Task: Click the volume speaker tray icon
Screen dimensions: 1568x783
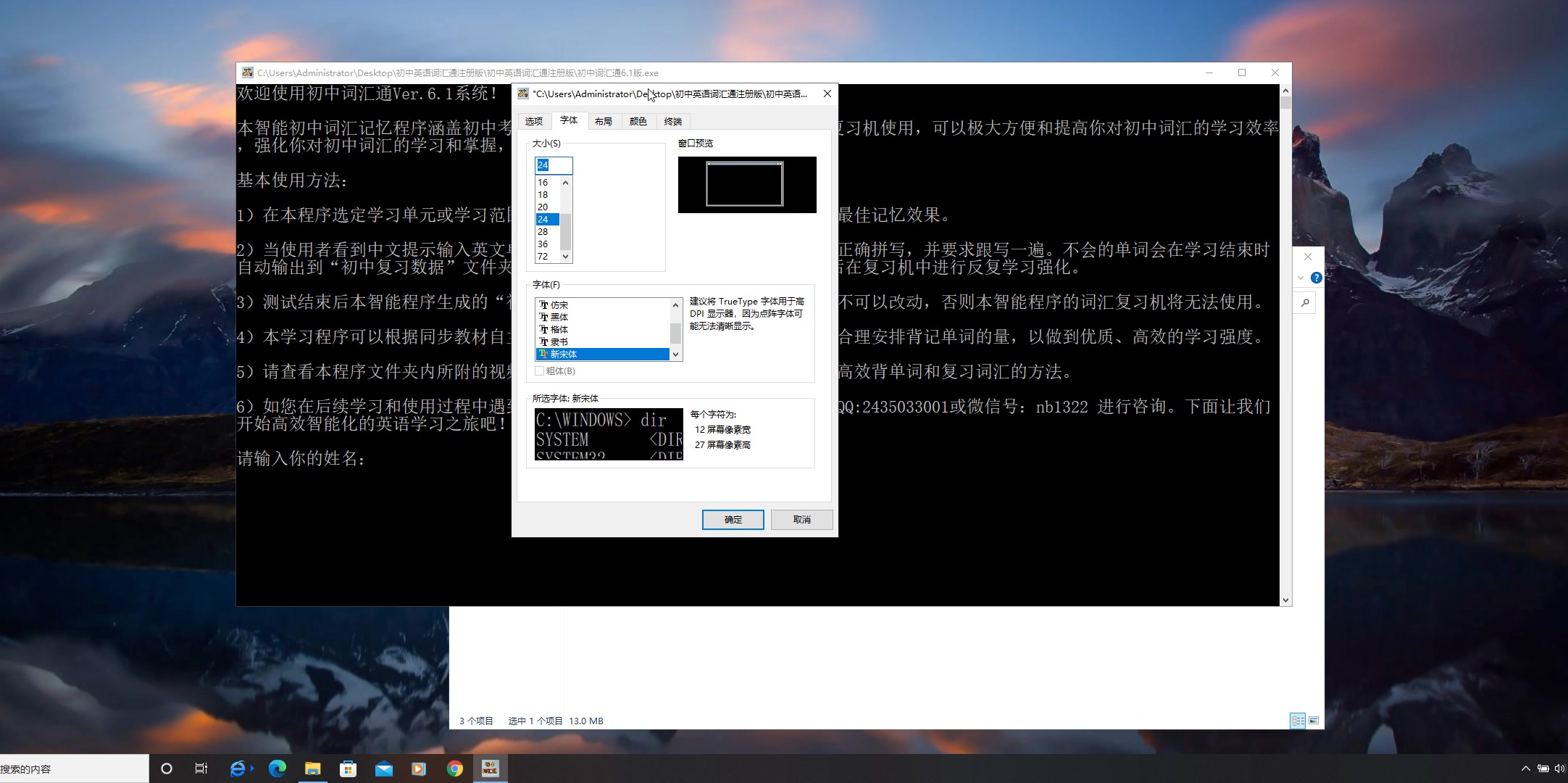Action: pyautogui.click(x=1559, y=768)
